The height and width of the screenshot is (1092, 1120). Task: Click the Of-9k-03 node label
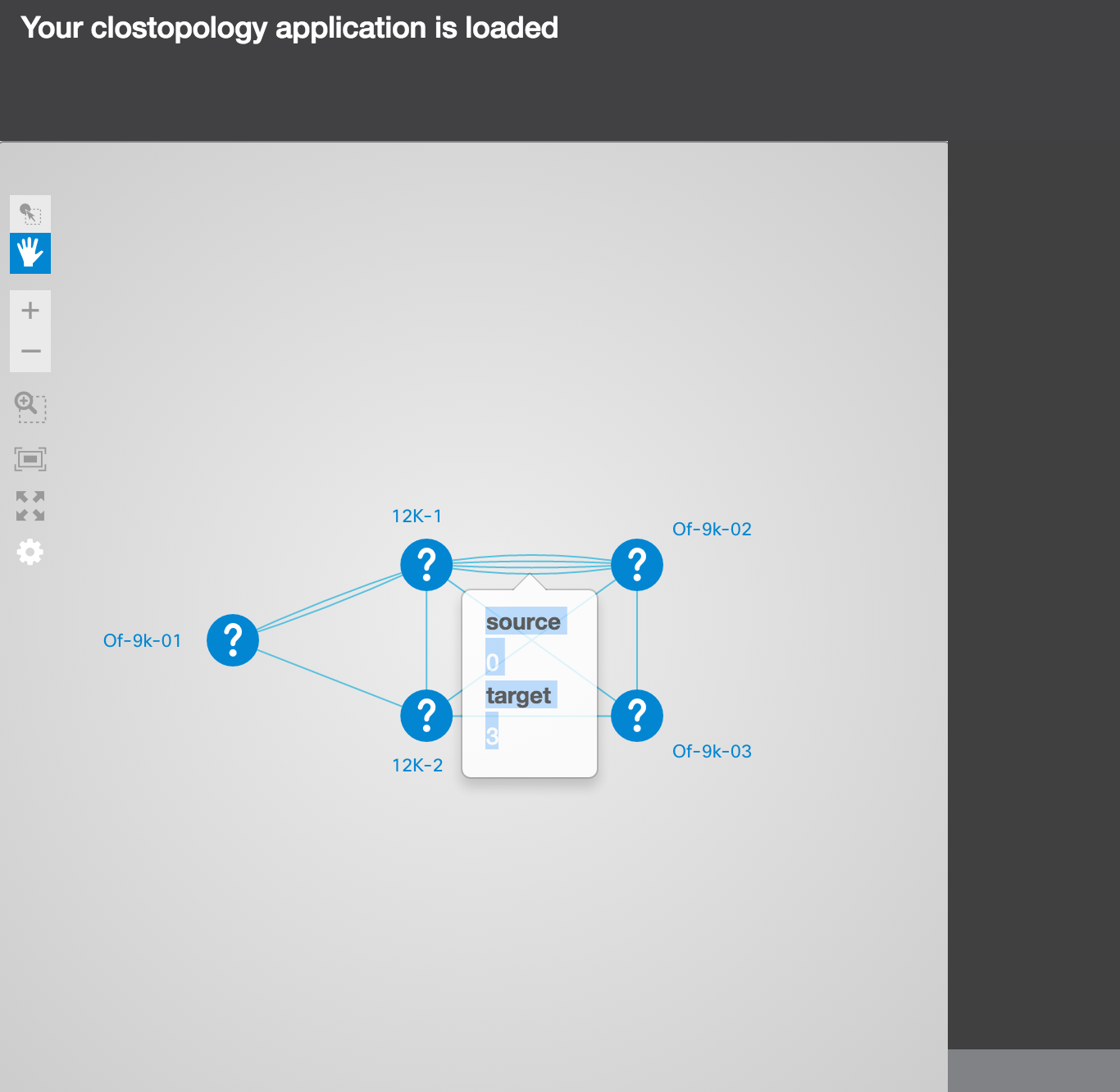click(712, 751)
